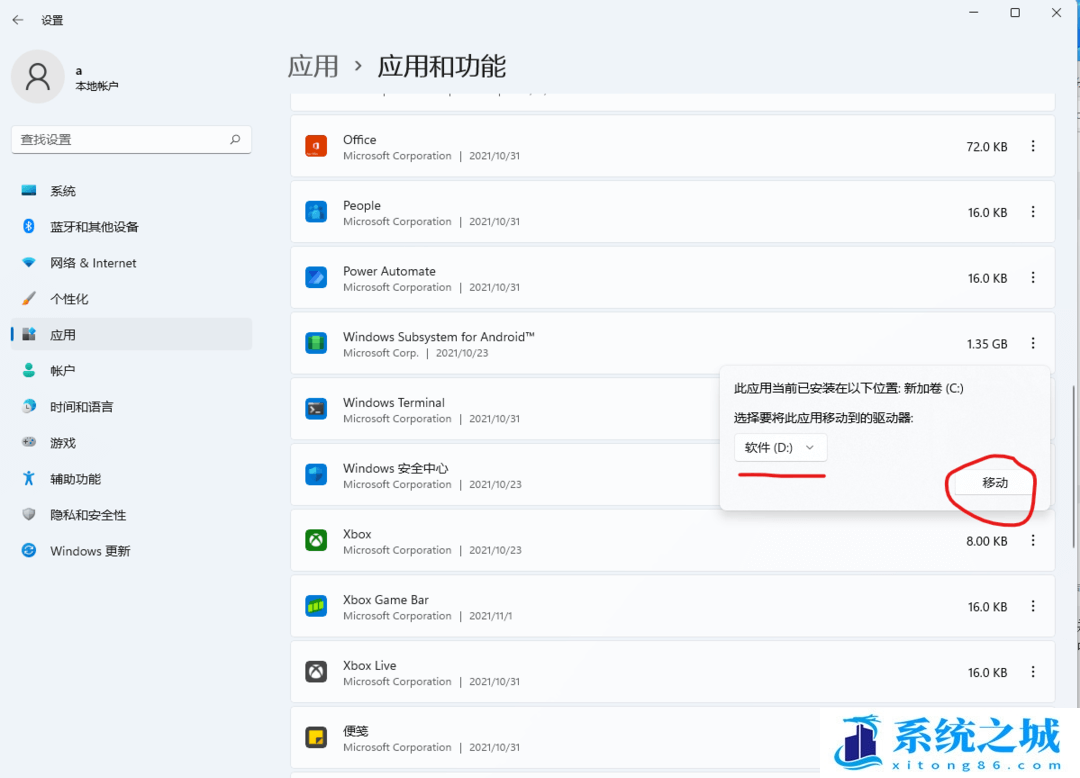Click the 本地帐户 account label
This screenshot has width=1080, height=778.
[x=96, y=86]
